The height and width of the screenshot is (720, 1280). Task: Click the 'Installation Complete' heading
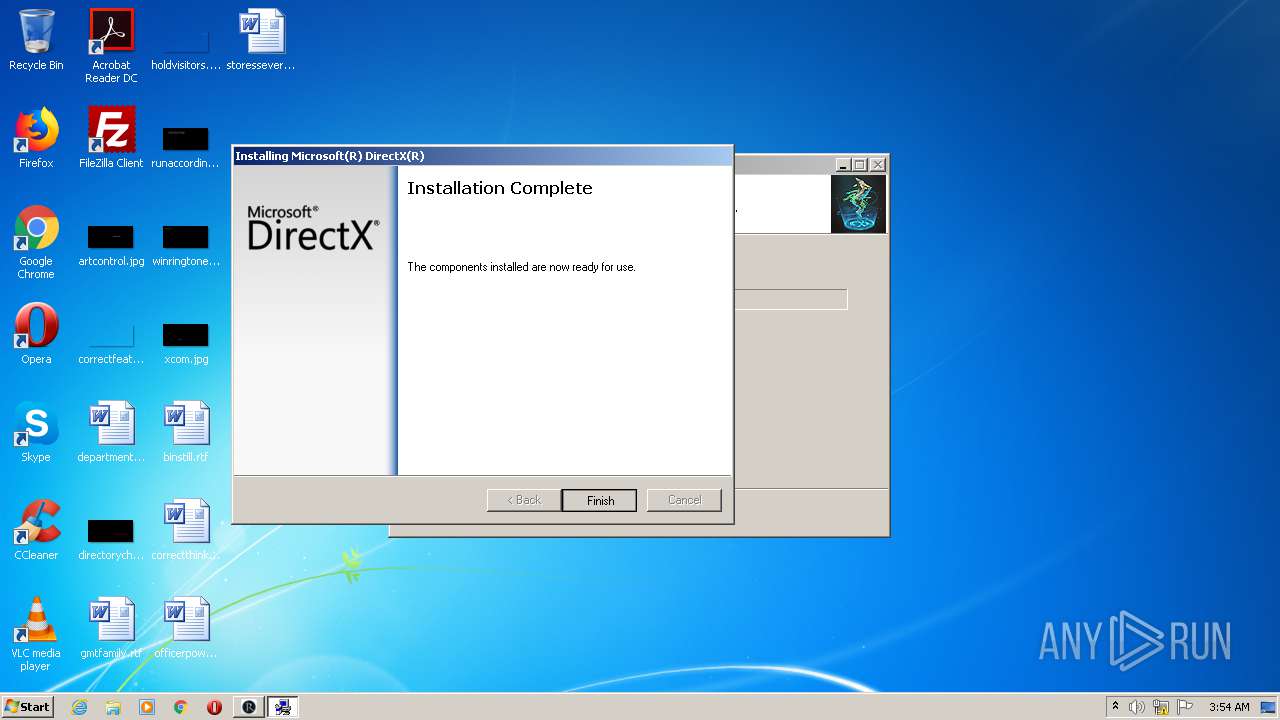[x=500, y=188]
